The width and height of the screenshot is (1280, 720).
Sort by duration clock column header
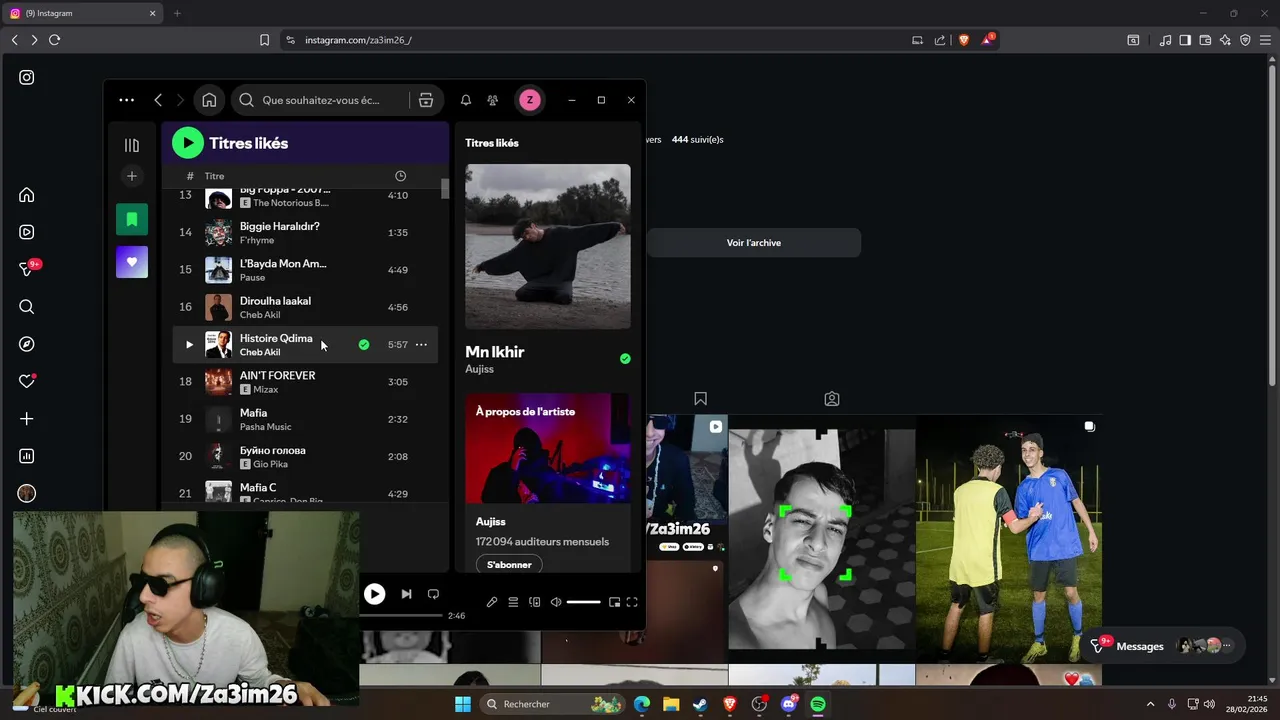[x=400, y=176]
